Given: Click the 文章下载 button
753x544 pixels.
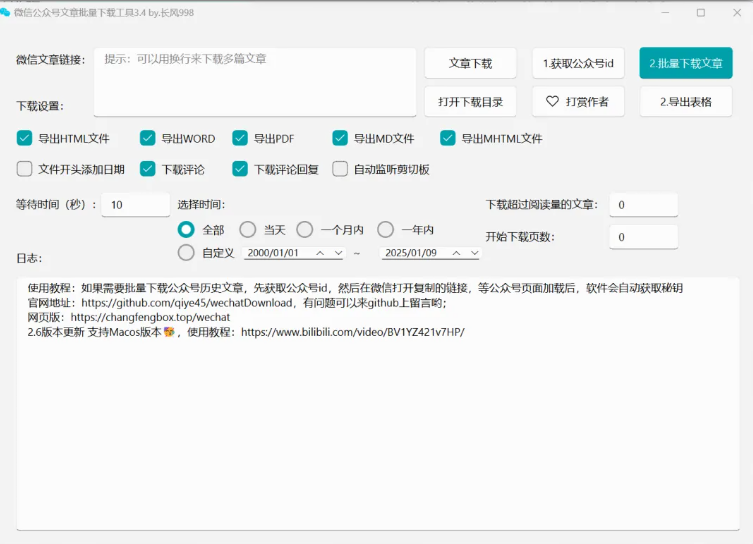Looking at the screenshot, I should point(470,63).
